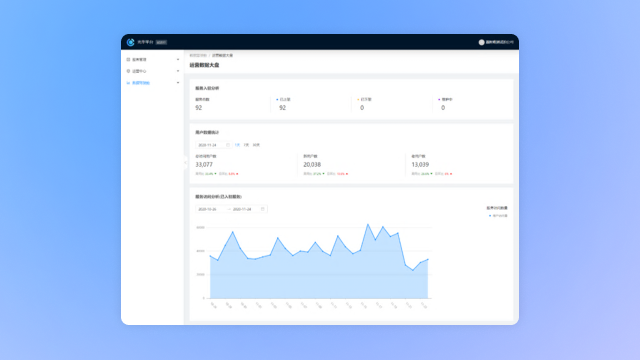The image size is (640, 360).
Task: Click the 0 value under purple-dot label
Action: [x=443, y=108]
